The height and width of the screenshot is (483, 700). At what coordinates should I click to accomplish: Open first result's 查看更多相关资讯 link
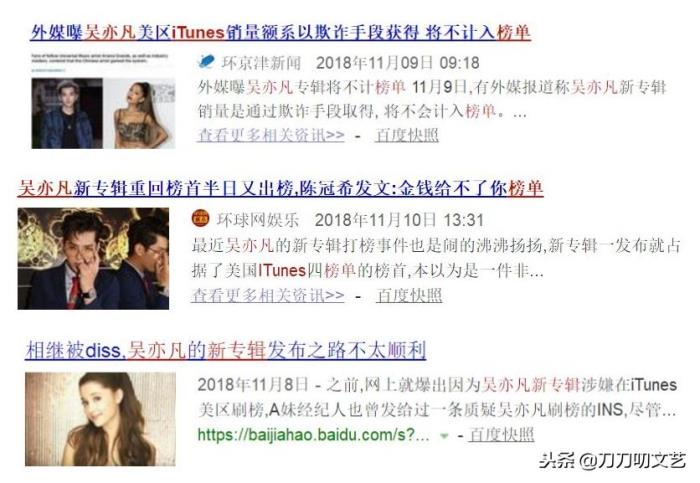pos(271,134)
